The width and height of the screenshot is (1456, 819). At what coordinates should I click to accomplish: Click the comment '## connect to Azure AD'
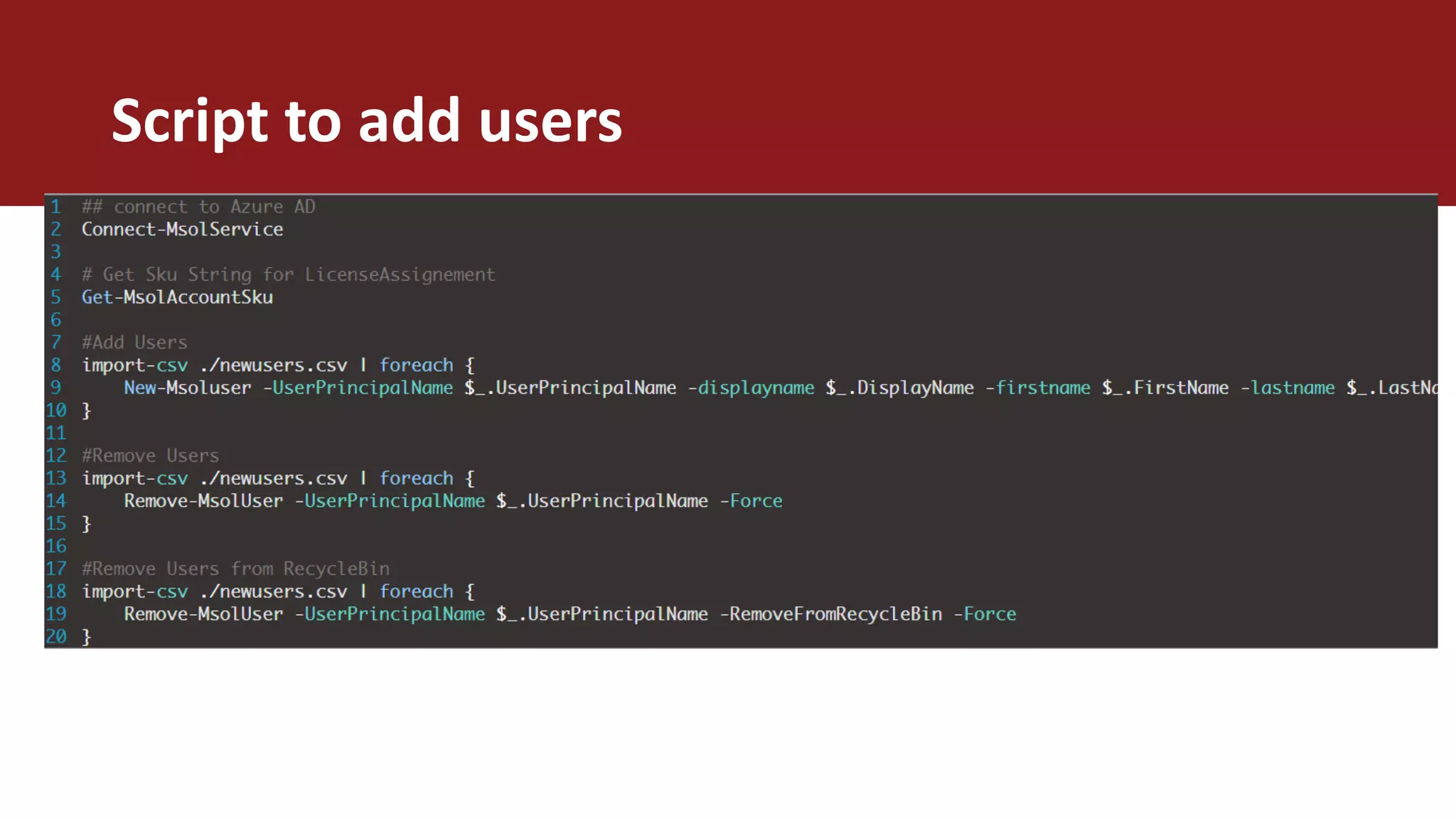[x=198, y=207]
